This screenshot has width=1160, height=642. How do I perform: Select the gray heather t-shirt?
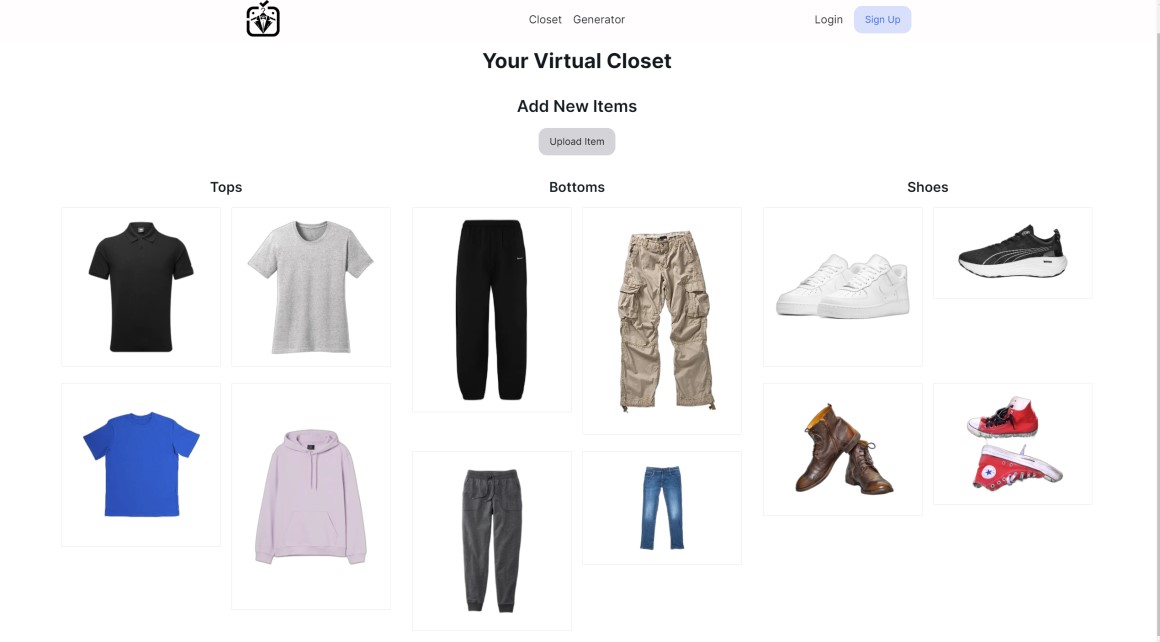click(x=311, y=287)
